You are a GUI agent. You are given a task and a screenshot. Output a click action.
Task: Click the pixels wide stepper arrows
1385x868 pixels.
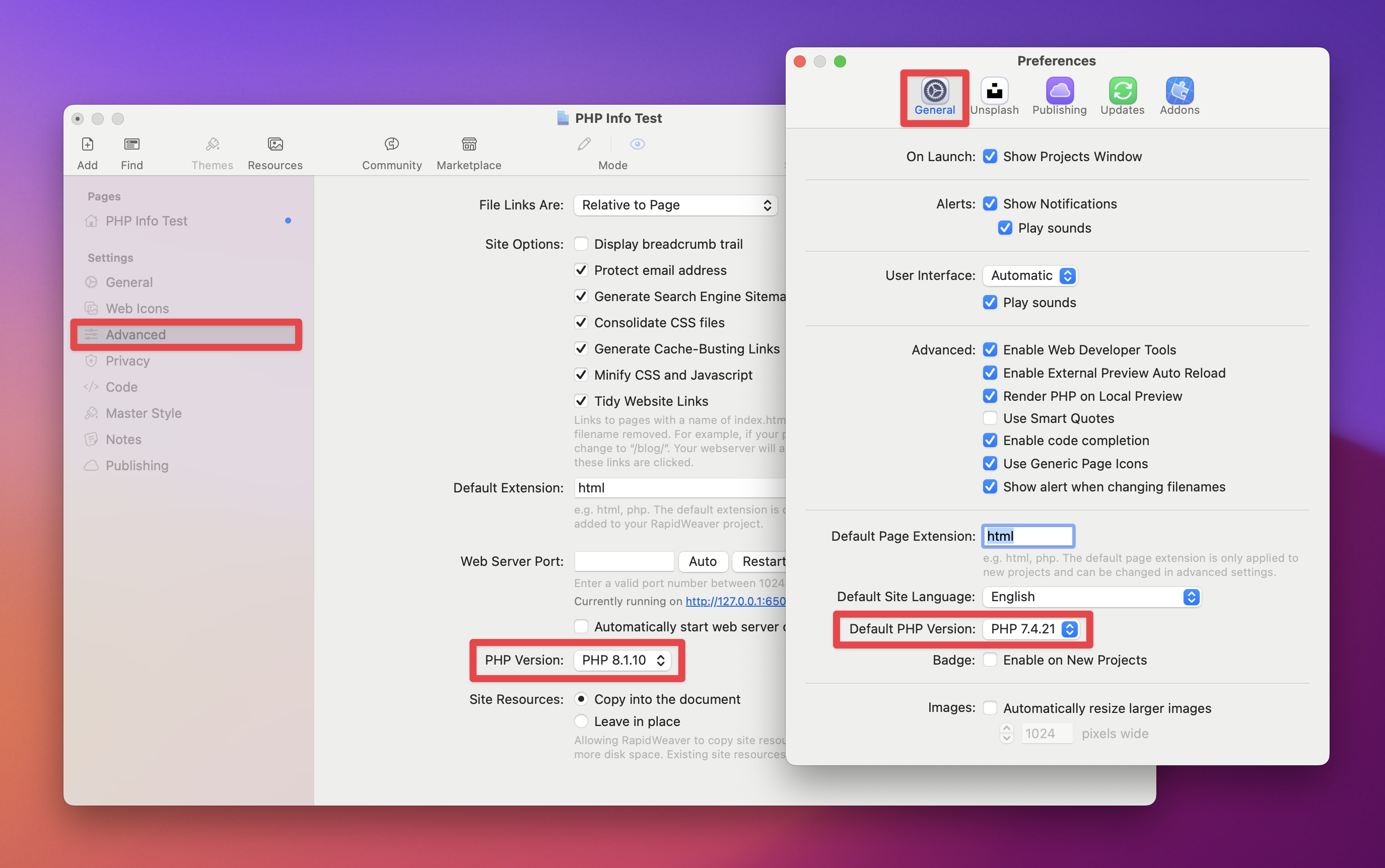coord(1007,733)
